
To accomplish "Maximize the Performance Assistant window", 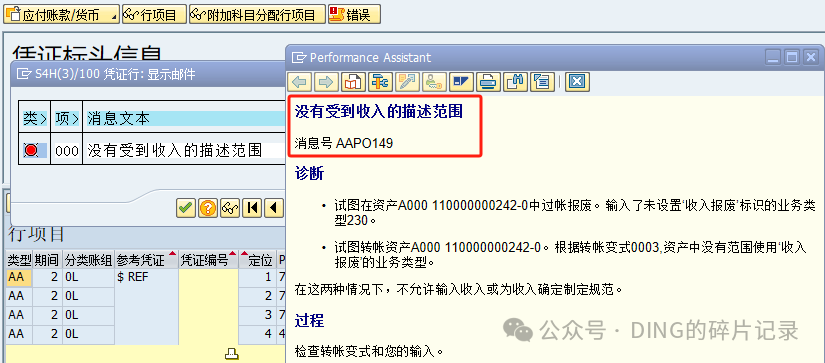I will coord(792,57).
